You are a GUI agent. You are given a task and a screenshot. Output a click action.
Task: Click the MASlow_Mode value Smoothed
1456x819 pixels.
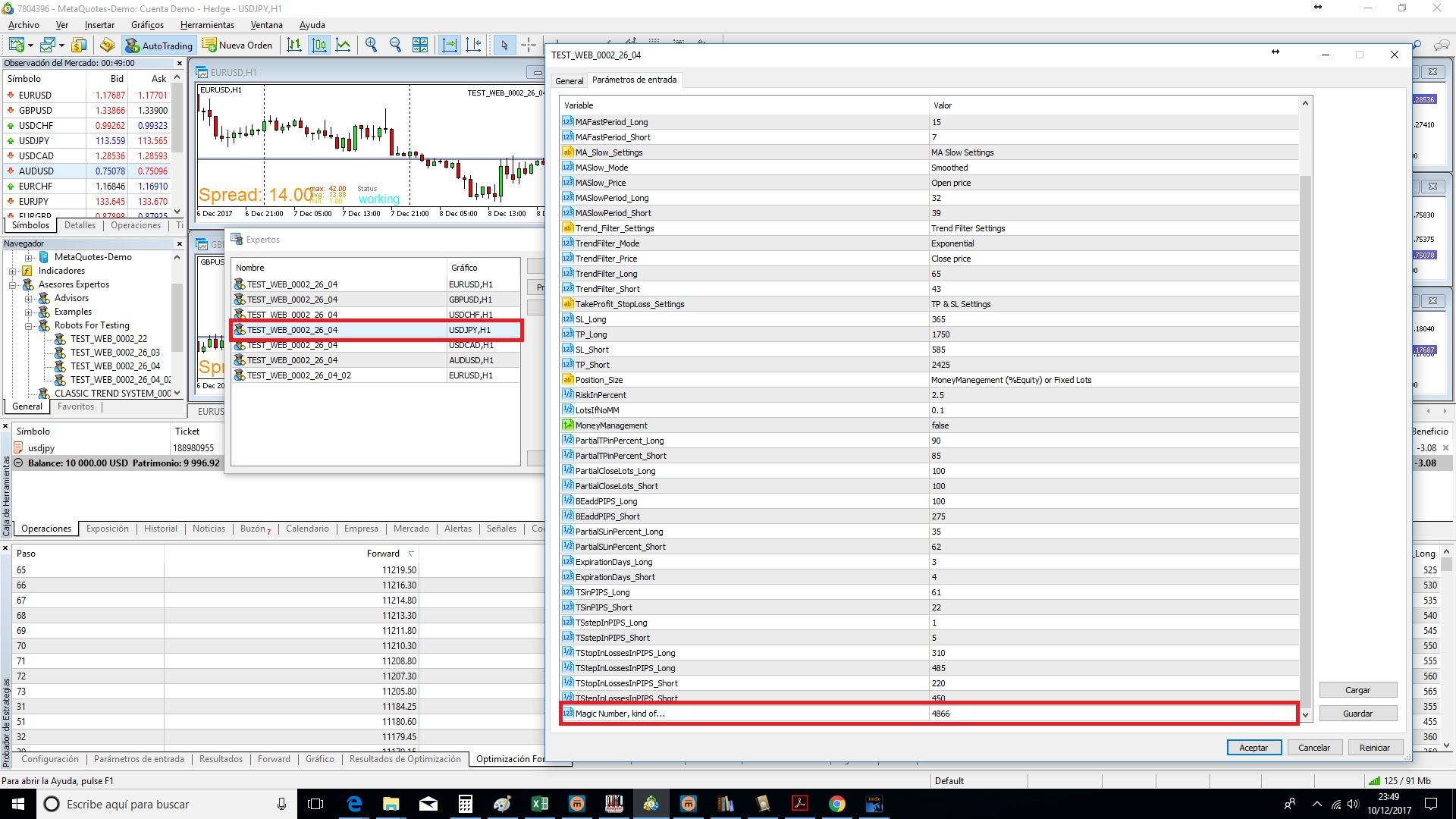pyautogui.click(x=1115, y=168)
